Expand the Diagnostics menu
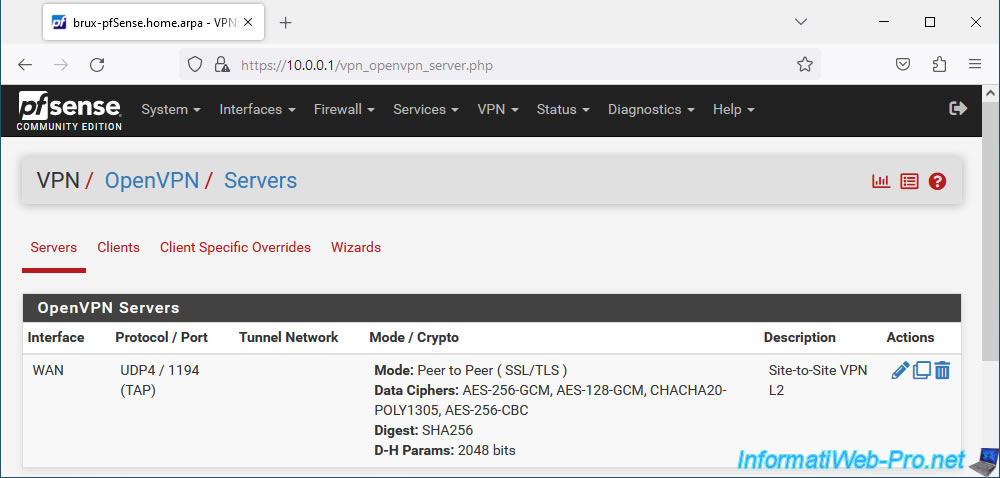This screenshot has width=1000, height=478. point(651,110)
